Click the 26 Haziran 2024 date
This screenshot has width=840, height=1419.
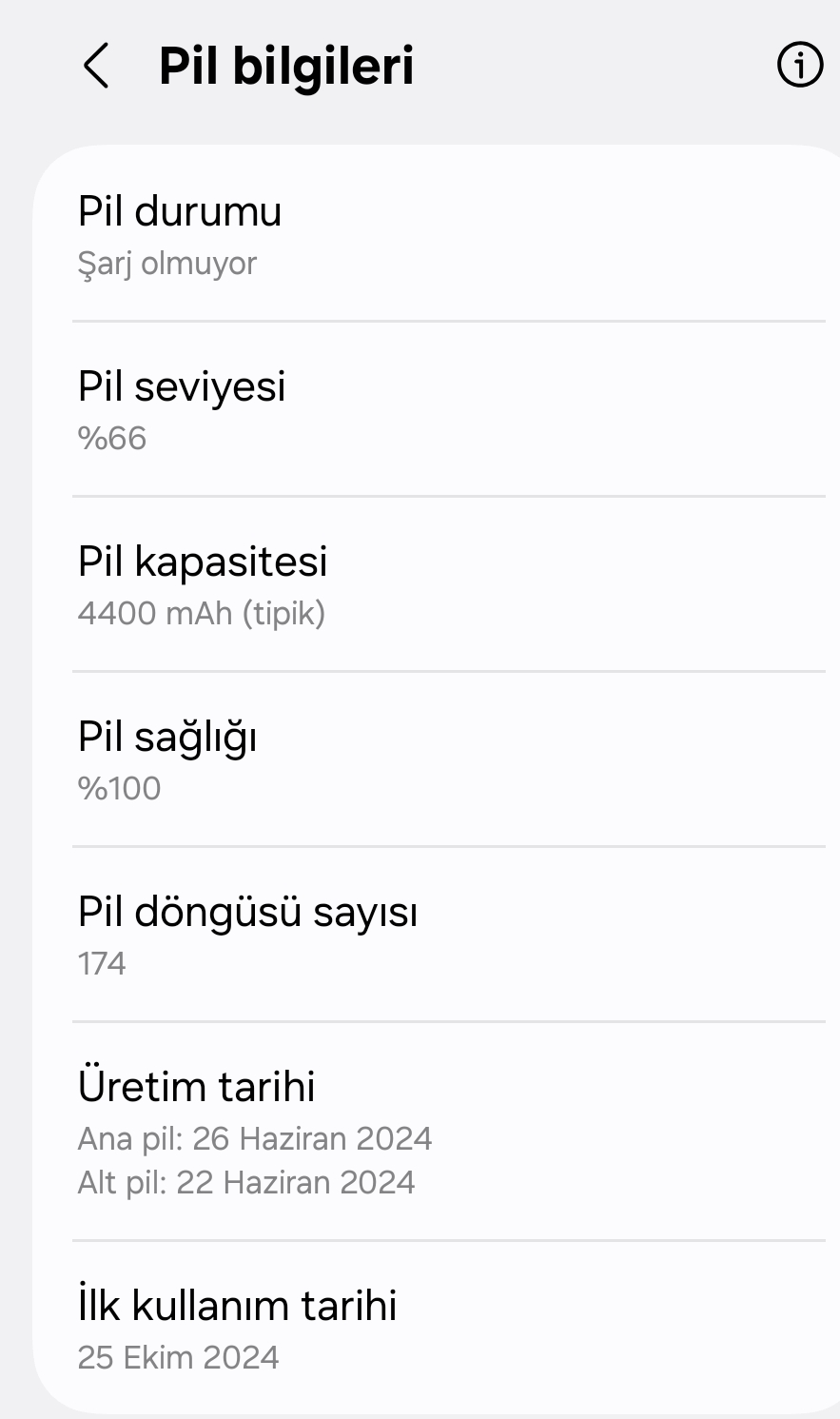coord(312,1139)
